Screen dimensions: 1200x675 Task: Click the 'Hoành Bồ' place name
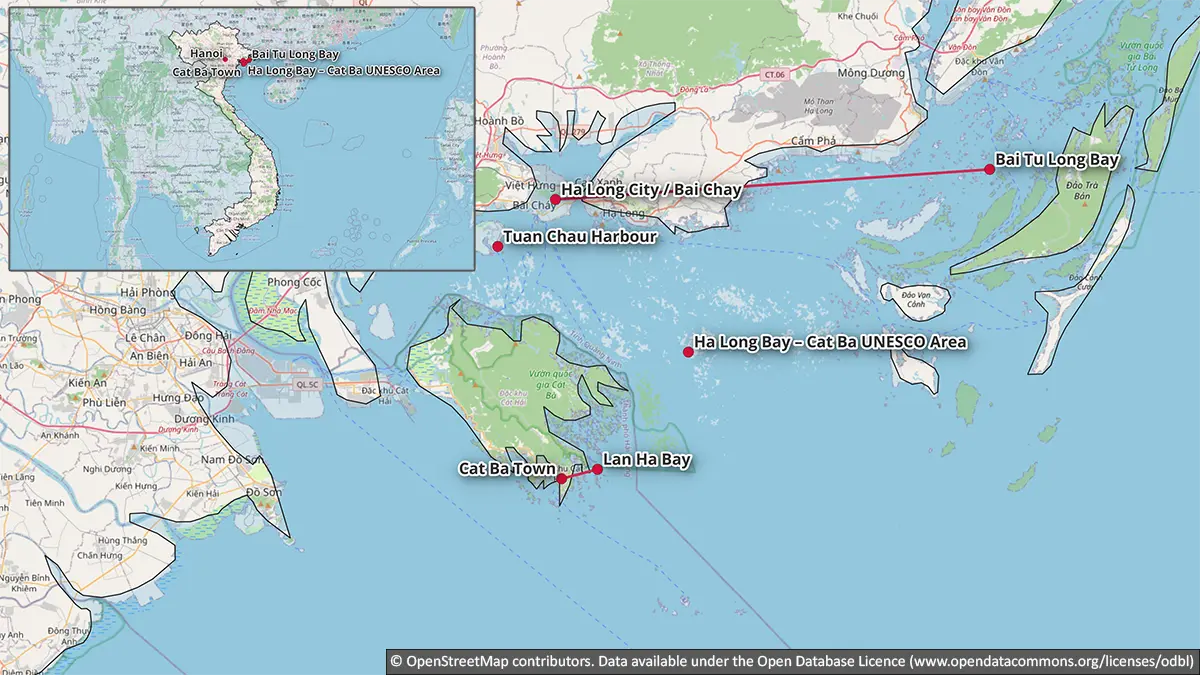coord(500,120)
